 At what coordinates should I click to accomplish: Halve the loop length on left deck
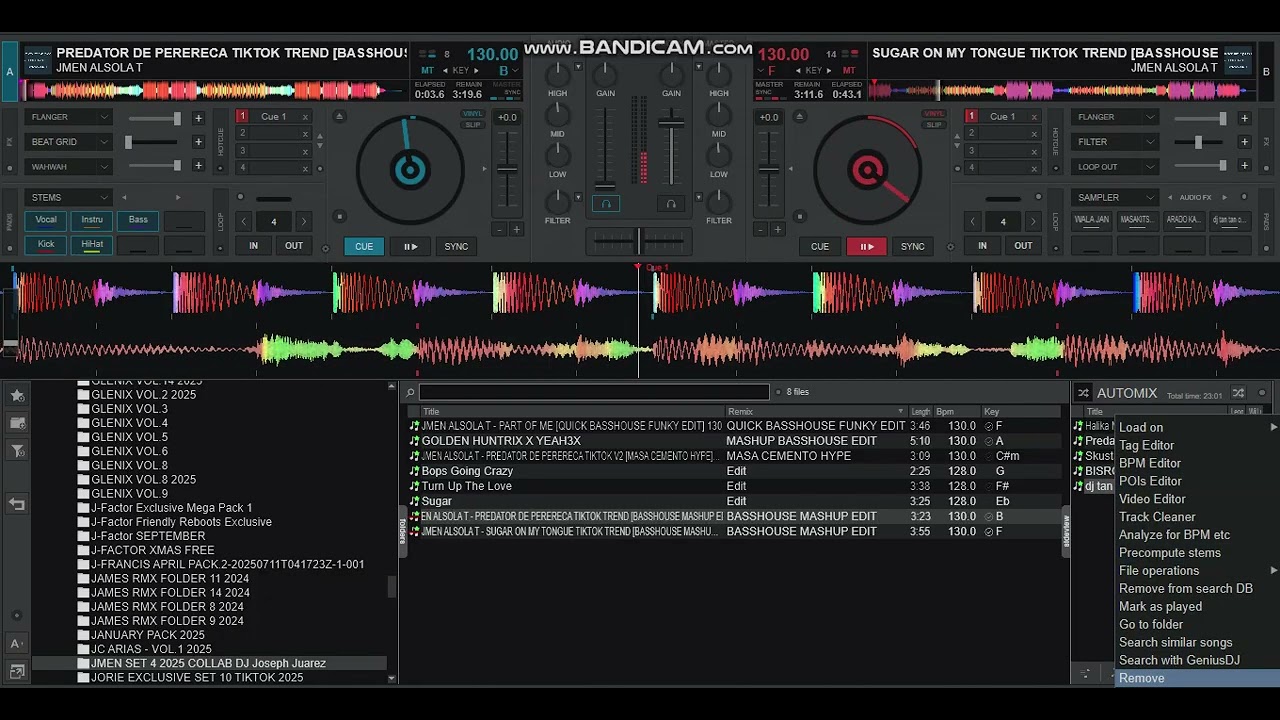tap(244, 221)
